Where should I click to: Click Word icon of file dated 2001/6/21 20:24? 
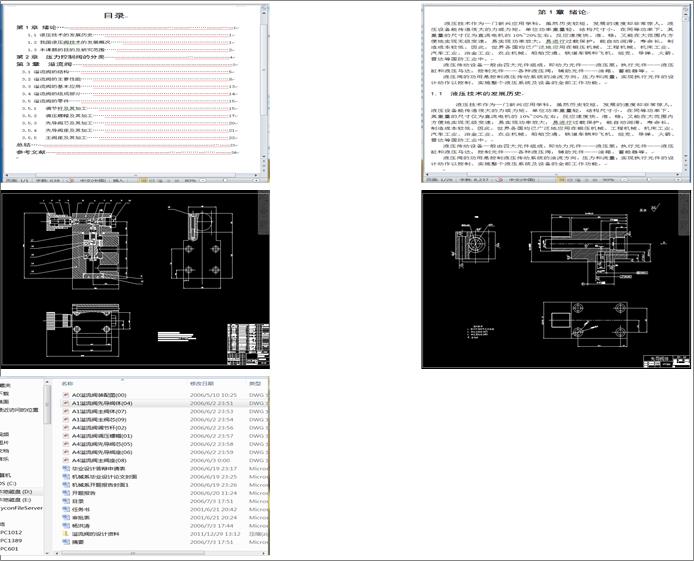[x=66, y=517]
